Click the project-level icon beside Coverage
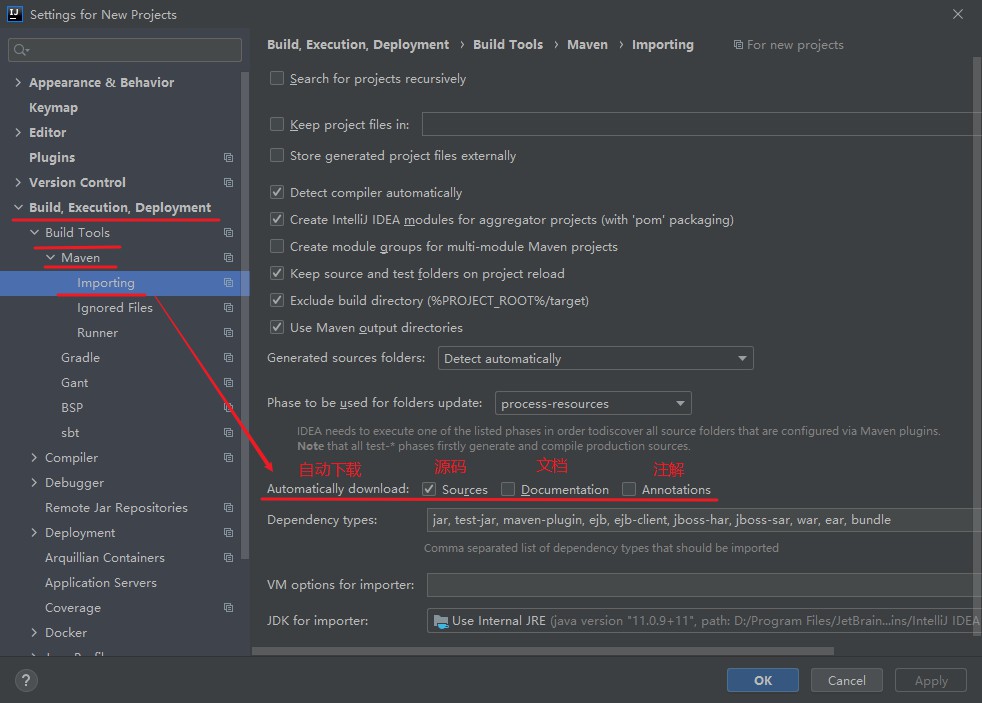982x703 pixels. coord(229,608)
